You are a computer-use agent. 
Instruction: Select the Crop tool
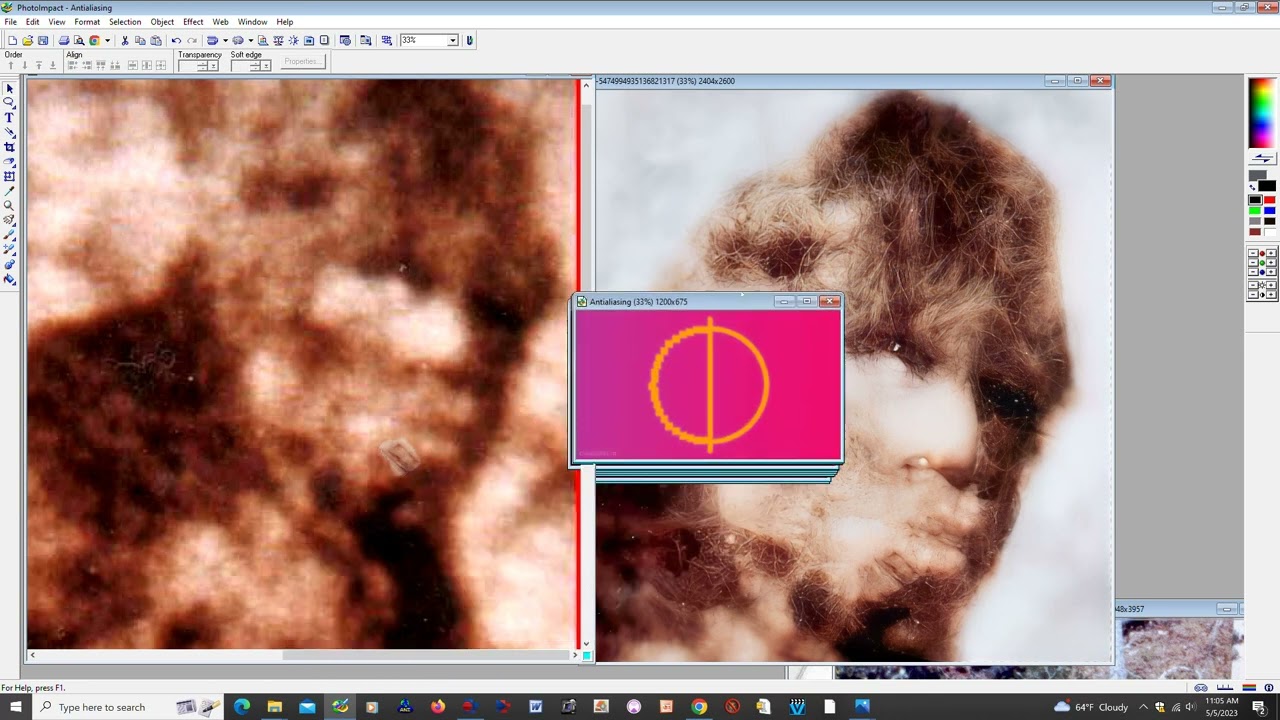(10, 147)
